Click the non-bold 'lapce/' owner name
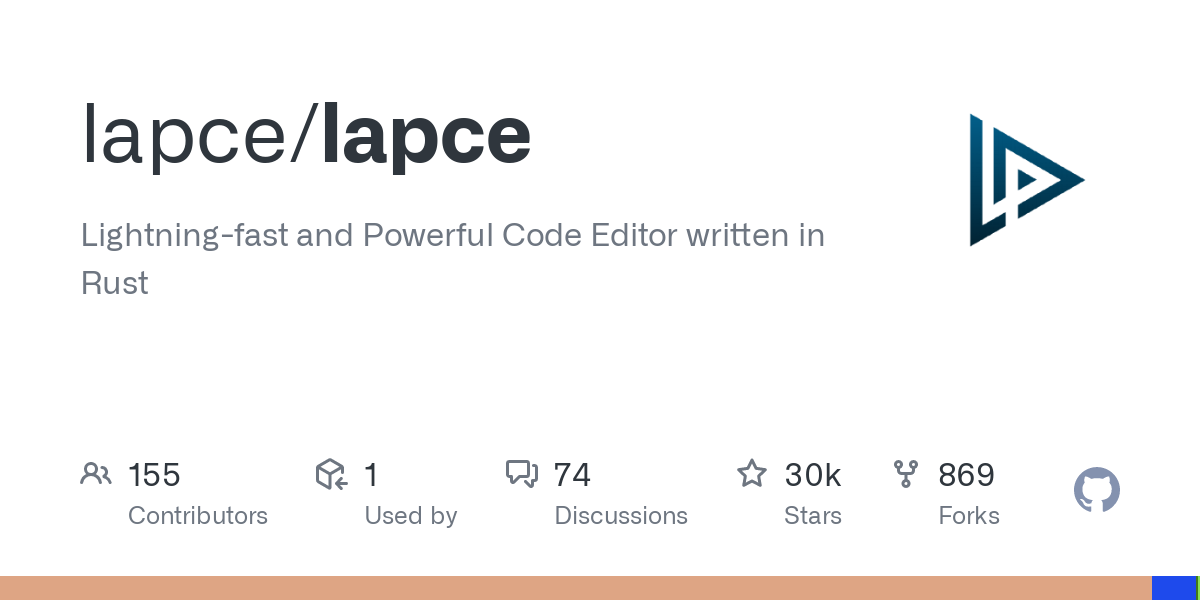Image resolution: width=1200 pixels, height=600 pixels. (x=198, y=135)
